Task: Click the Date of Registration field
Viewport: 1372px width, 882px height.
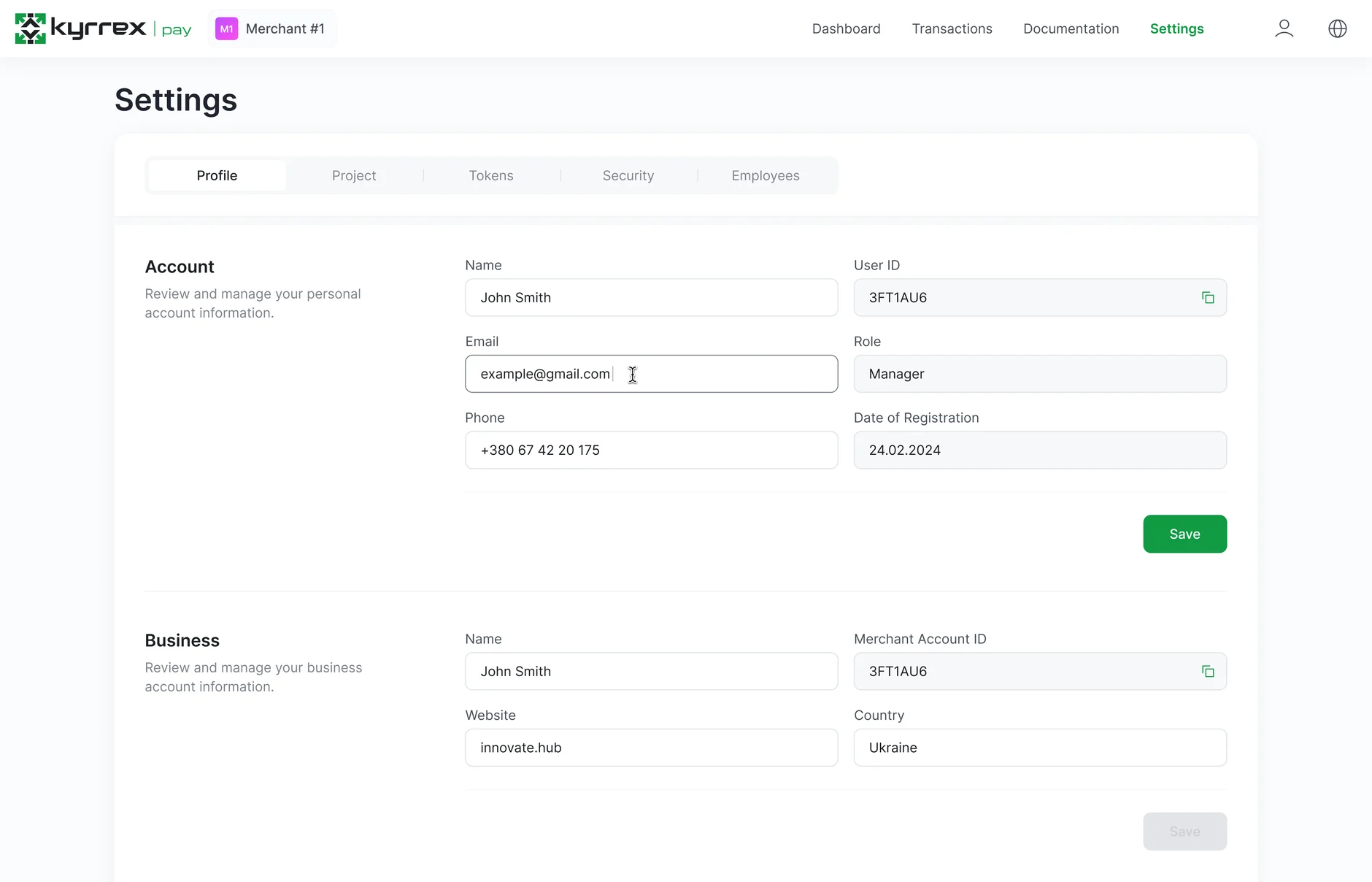Action: (1040, 450)
